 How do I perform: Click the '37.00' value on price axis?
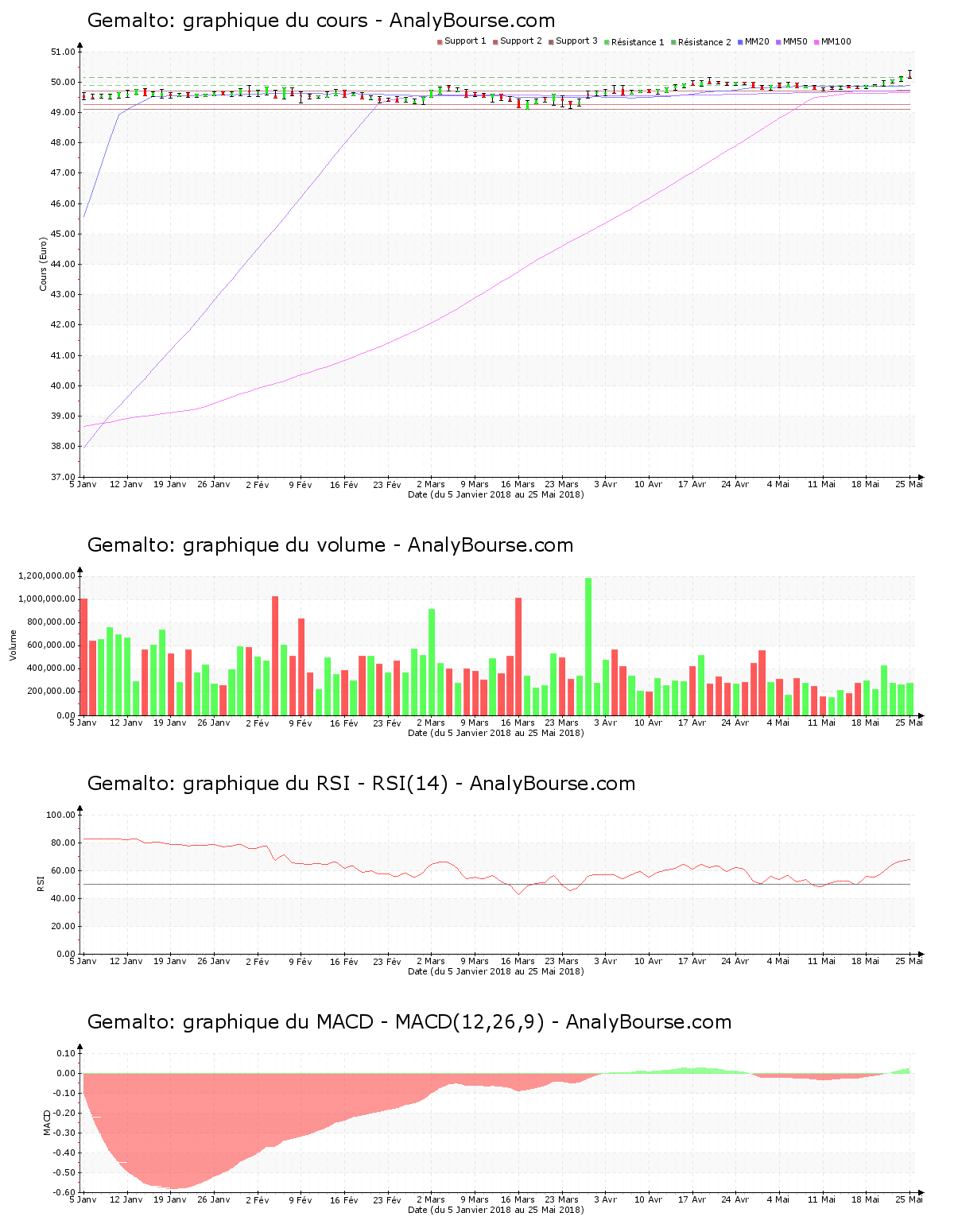pos(63,477)
